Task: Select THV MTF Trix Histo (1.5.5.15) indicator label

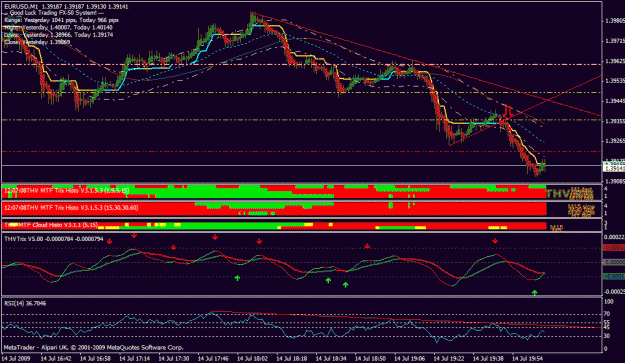Action: (x=67, y=190)
